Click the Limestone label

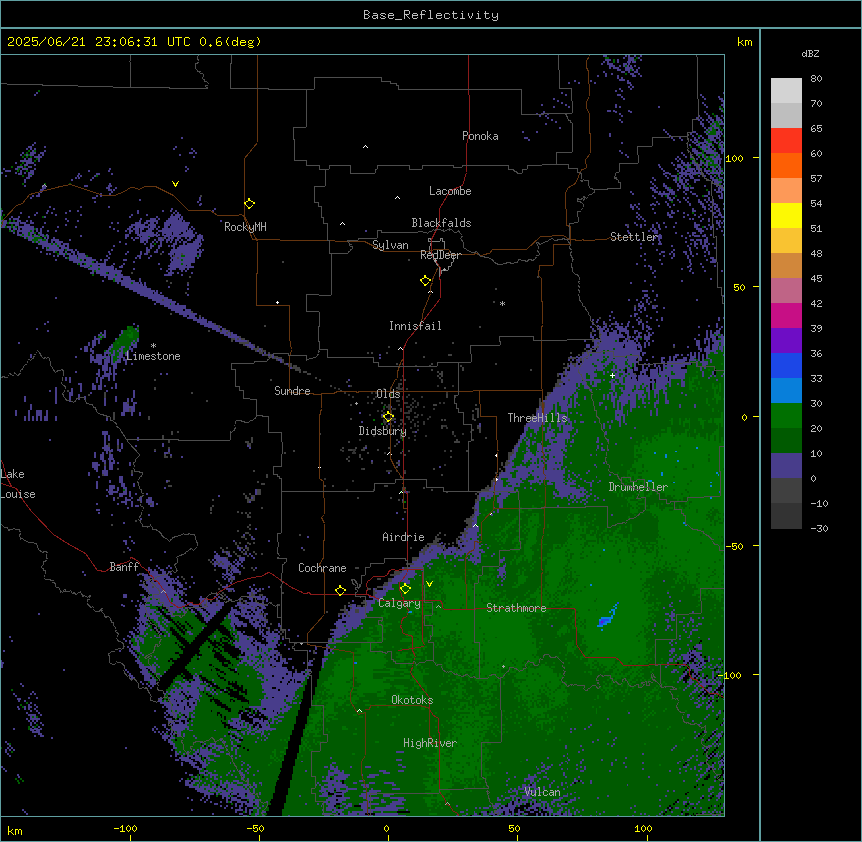pyautogui.click(x=153, y=356)
